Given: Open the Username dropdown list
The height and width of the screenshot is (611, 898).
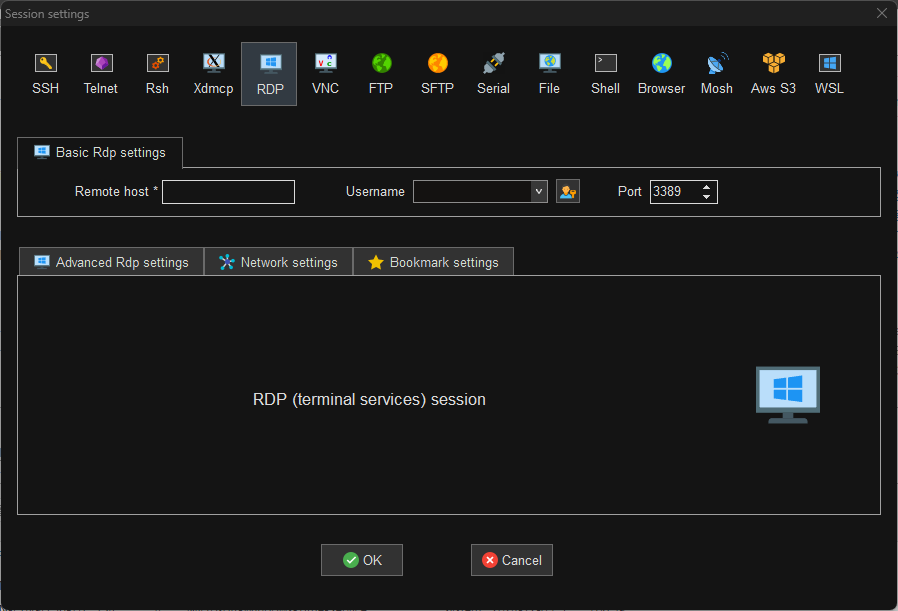Looking at the screenshot, I should pos(539,191).
